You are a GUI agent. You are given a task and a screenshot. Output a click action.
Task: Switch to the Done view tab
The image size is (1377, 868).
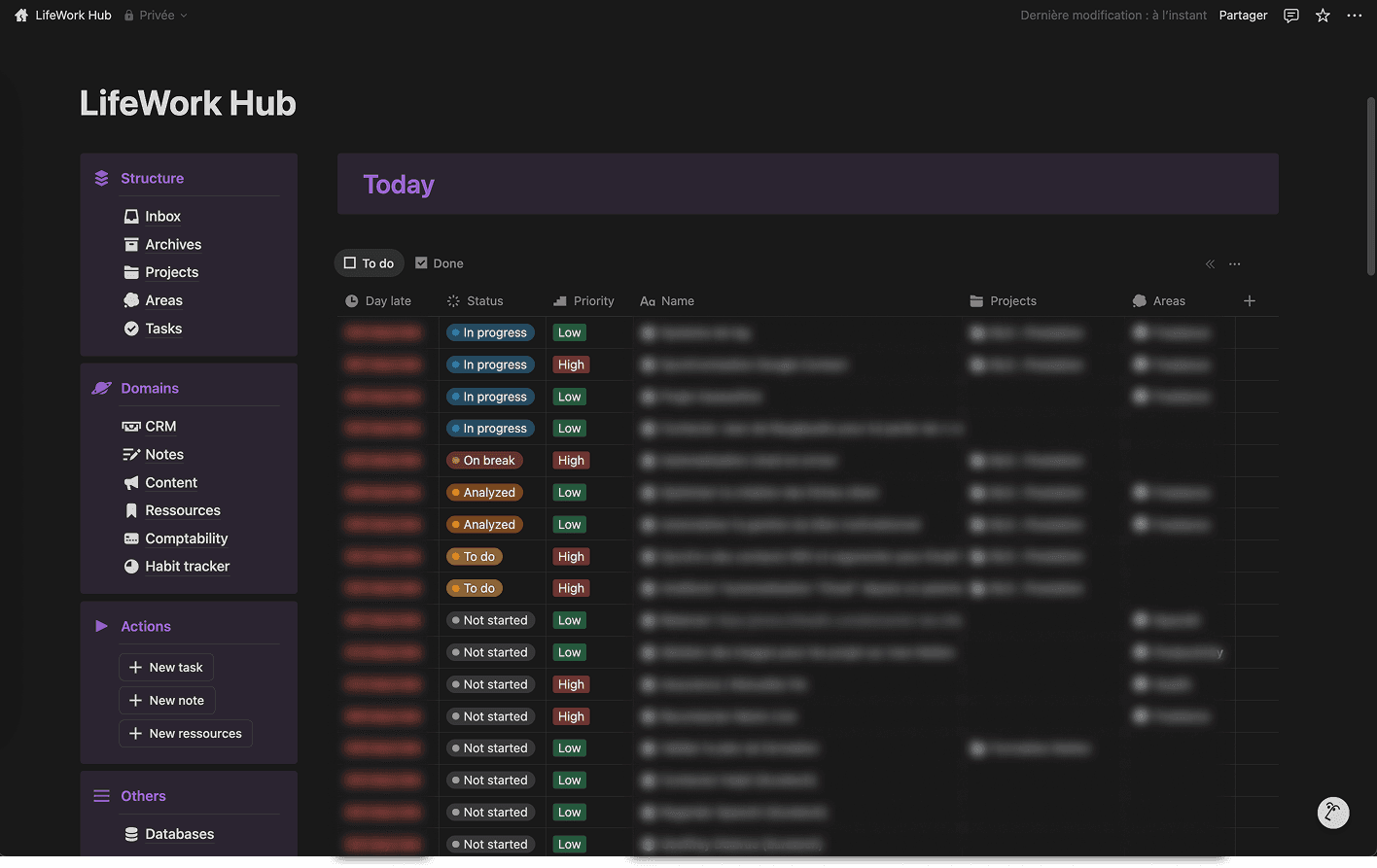(x=440, y=263)
